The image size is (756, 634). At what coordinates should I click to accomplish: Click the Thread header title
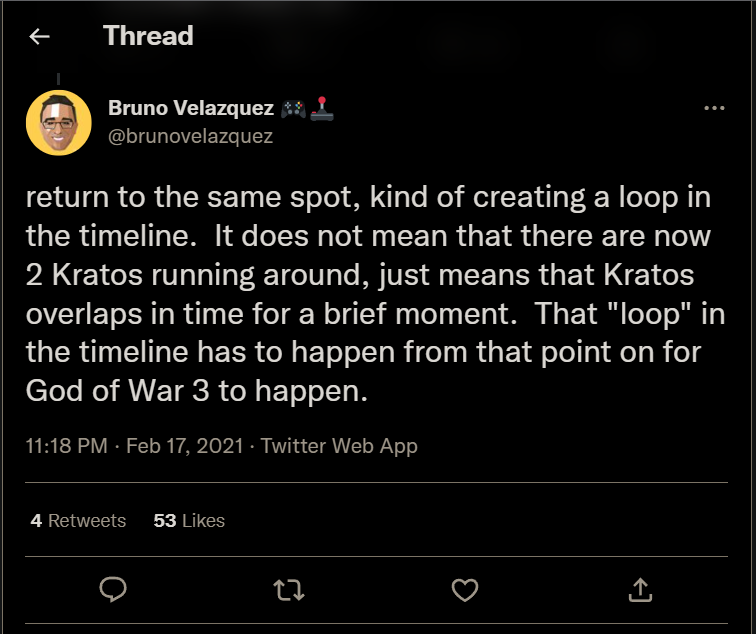pyautogui.click(x=148, y=37)
